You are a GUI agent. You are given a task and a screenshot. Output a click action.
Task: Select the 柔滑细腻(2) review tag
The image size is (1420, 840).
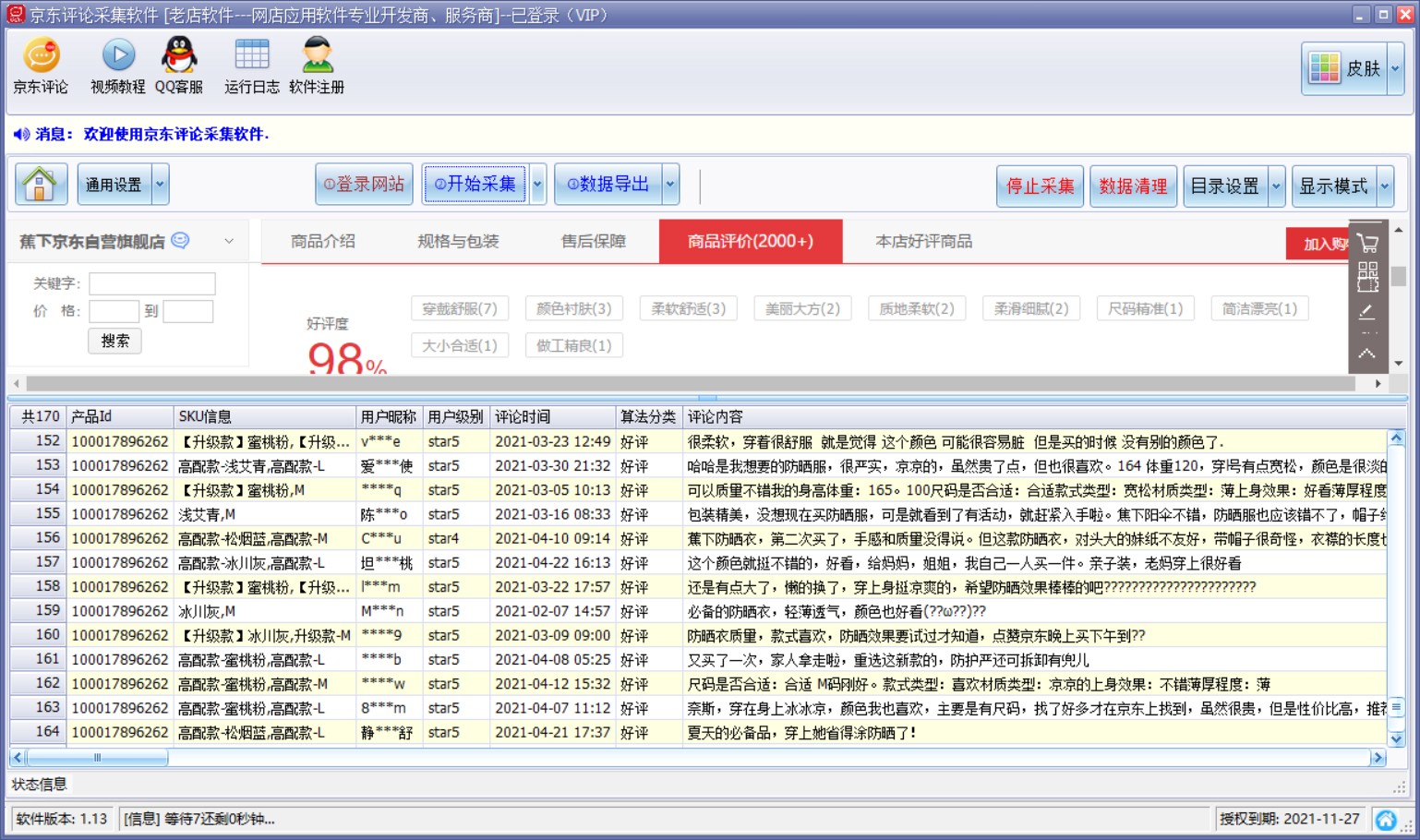click(x=1031, y=308)
